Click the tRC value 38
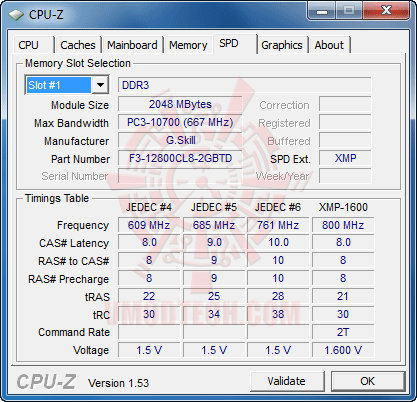Image resolution: width=417 pixels, height=402 pixels. [x=278, y=314]
